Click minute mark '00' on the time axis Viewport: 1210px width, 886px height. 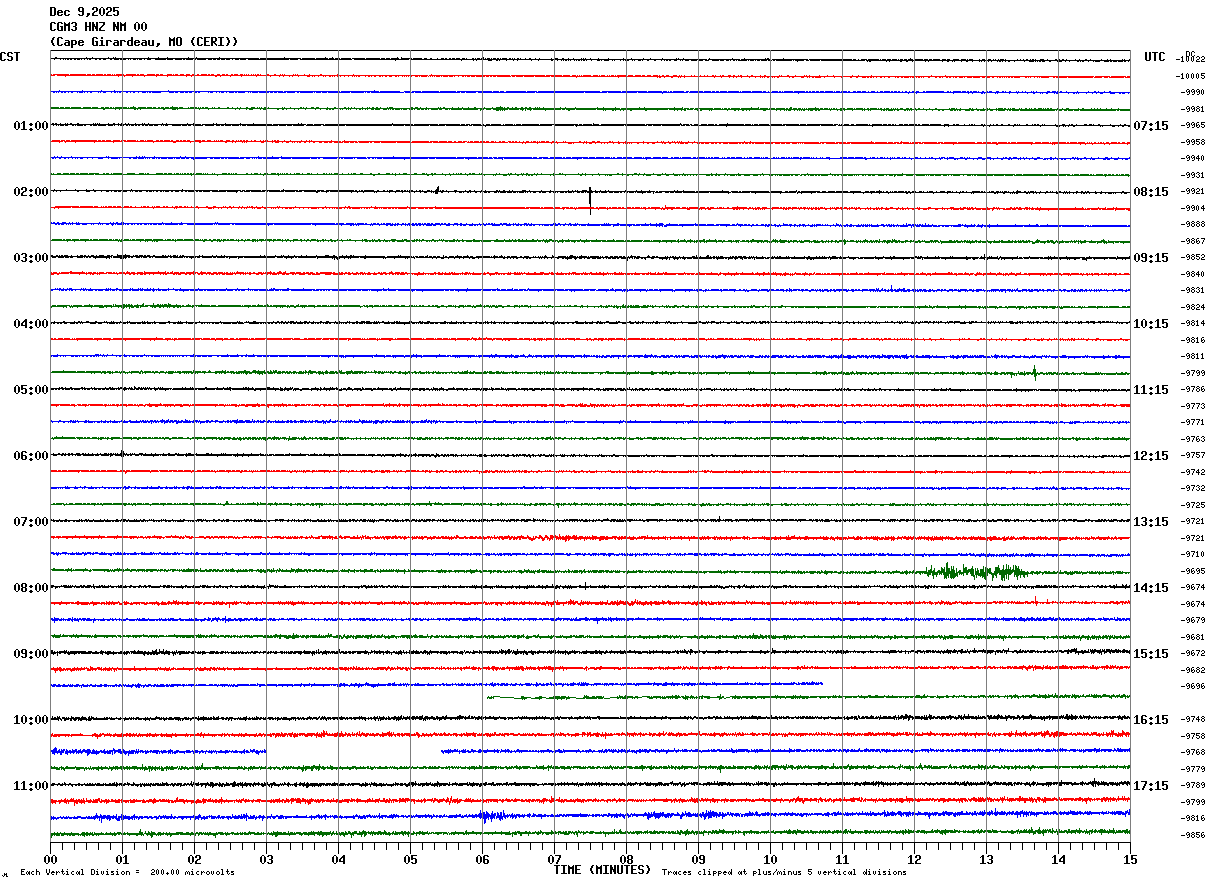pyautogui.click(x=50, y=859)
